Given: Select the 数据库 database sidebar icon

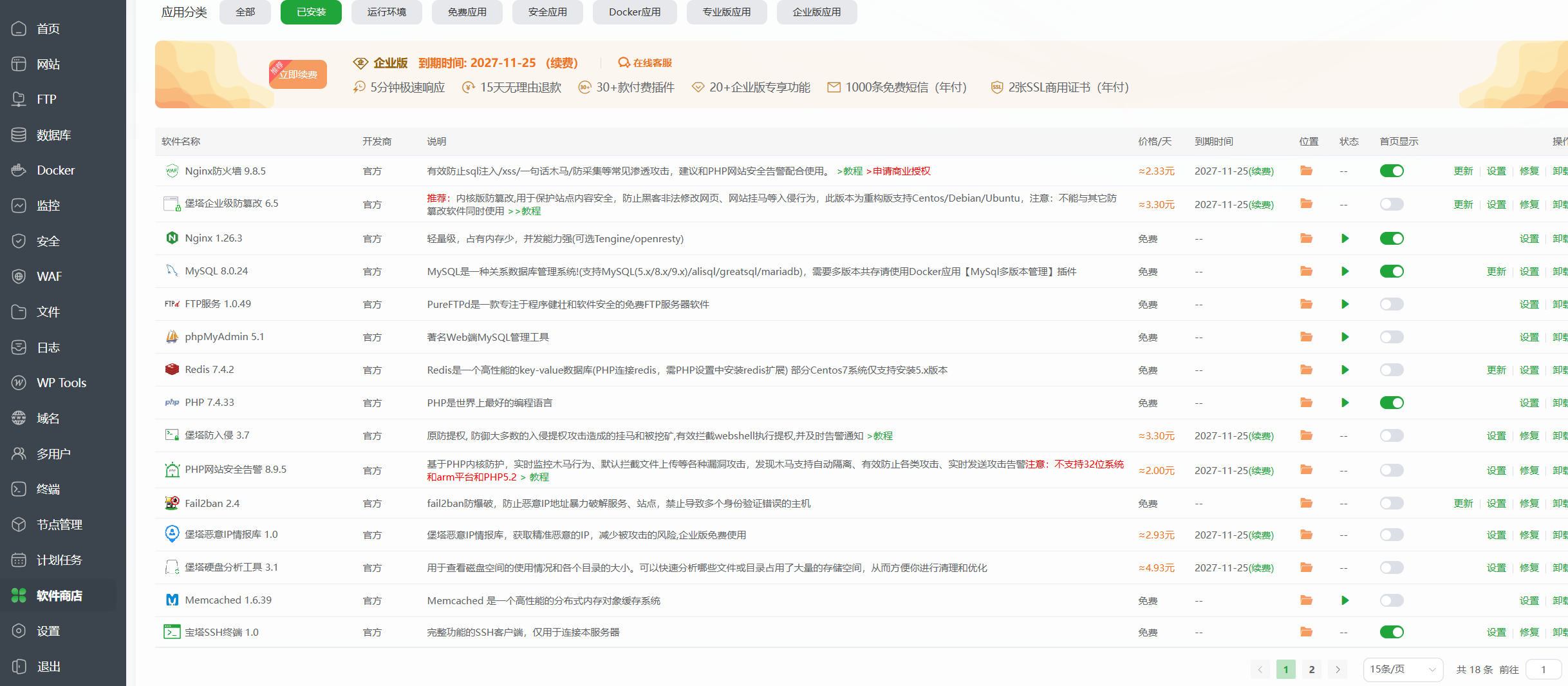Looking at the screenshot, I should coord(19,135).
